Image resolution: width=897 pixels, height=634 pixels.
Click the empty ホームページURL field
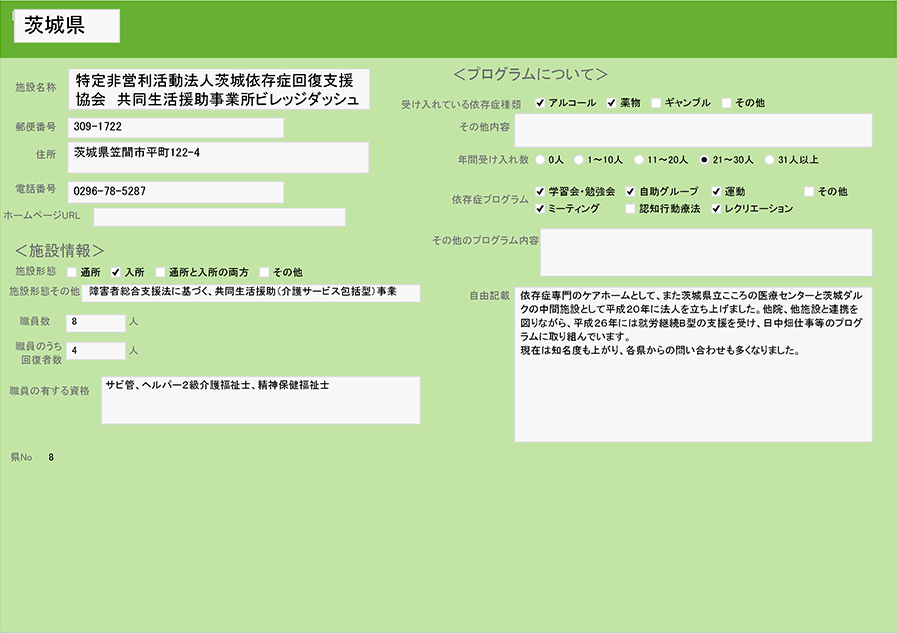coord(219,217)
